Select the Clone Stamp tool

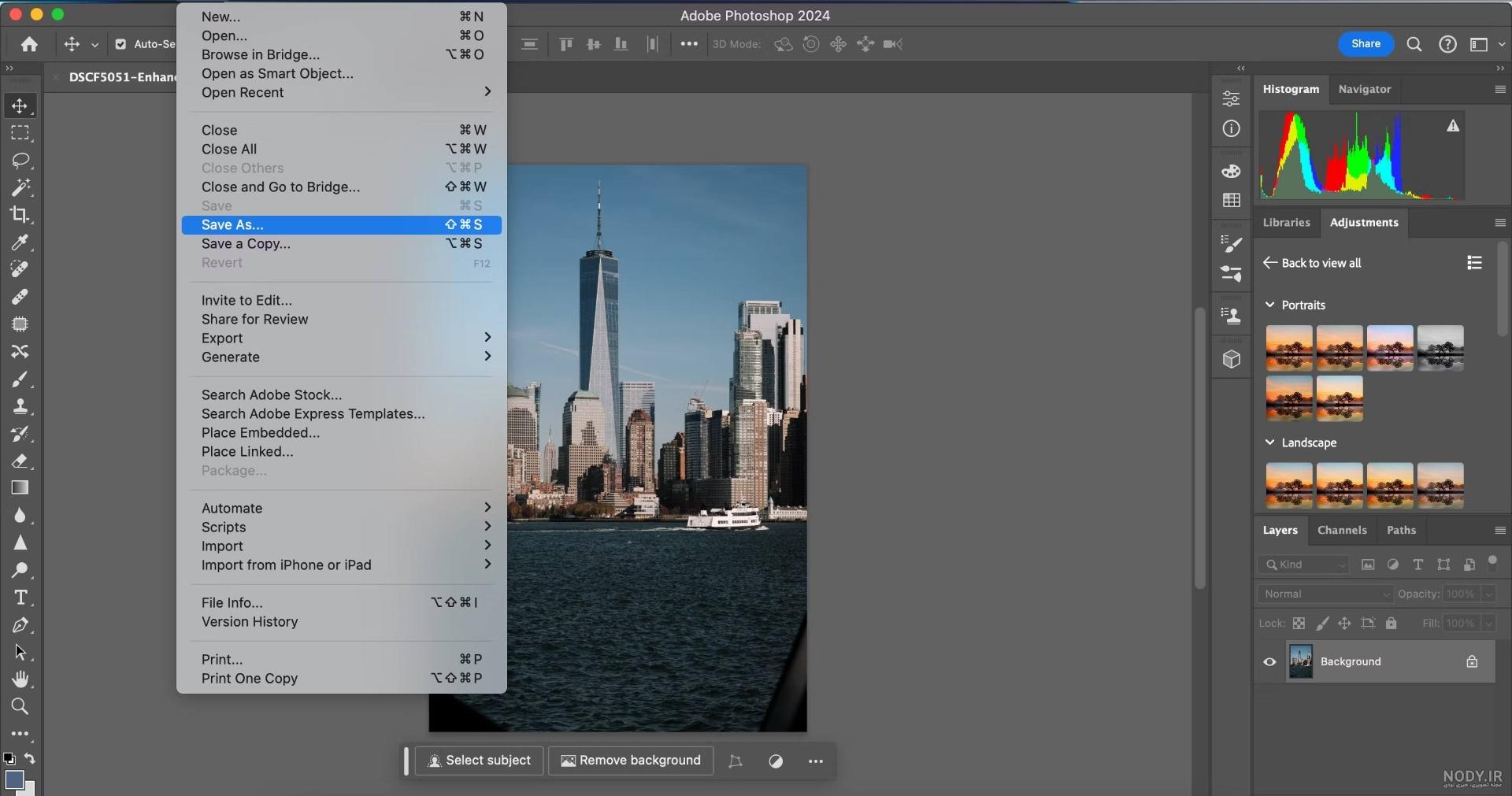coord(20,407)
